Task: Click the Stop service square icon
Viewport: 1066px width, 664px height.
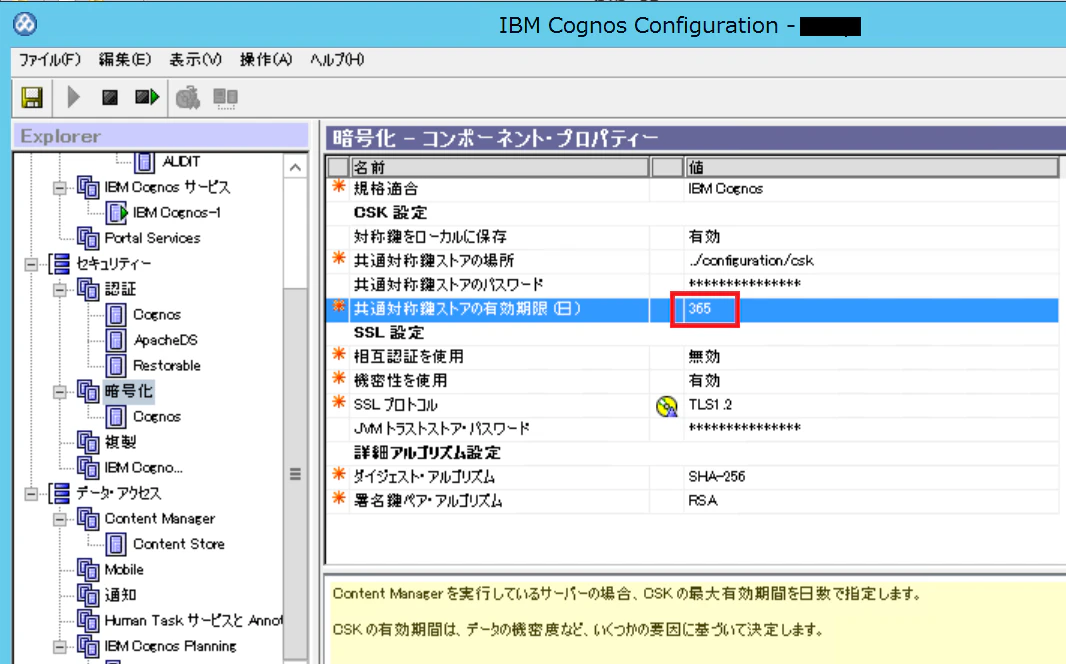Action: coord(109,97)
